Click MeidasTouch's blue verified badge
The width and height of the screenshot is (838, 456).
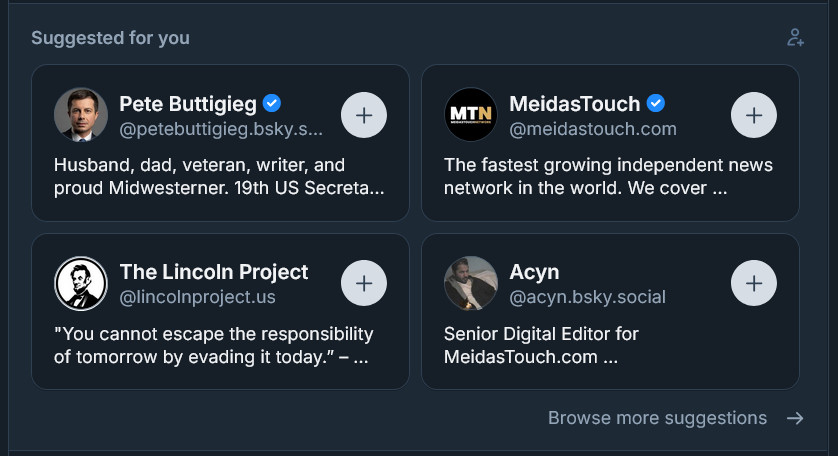point(656,103)
